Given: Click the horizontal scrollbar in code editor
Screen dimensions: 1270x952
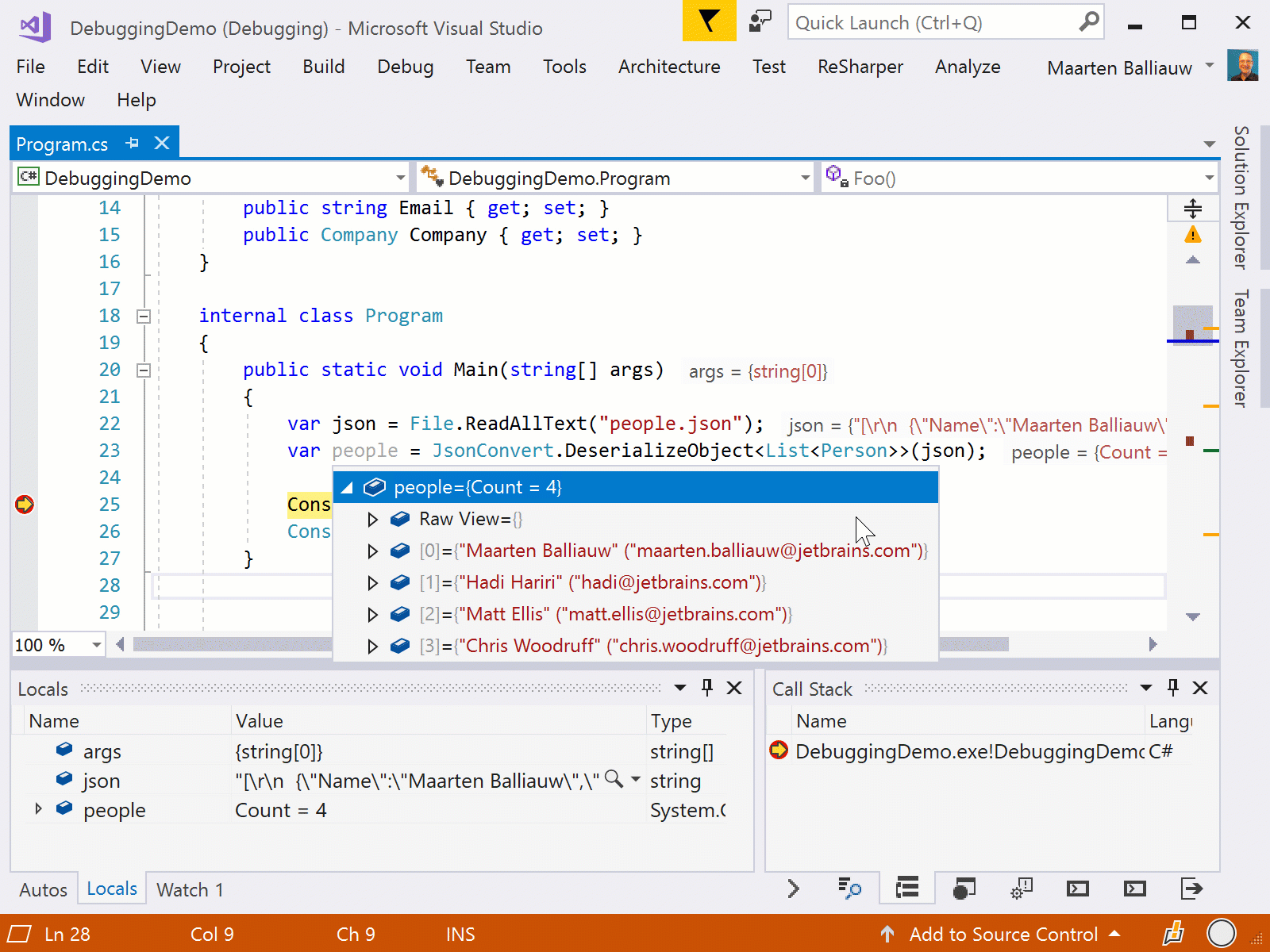Looking at the screenshot, I should [x=230, y=644].
